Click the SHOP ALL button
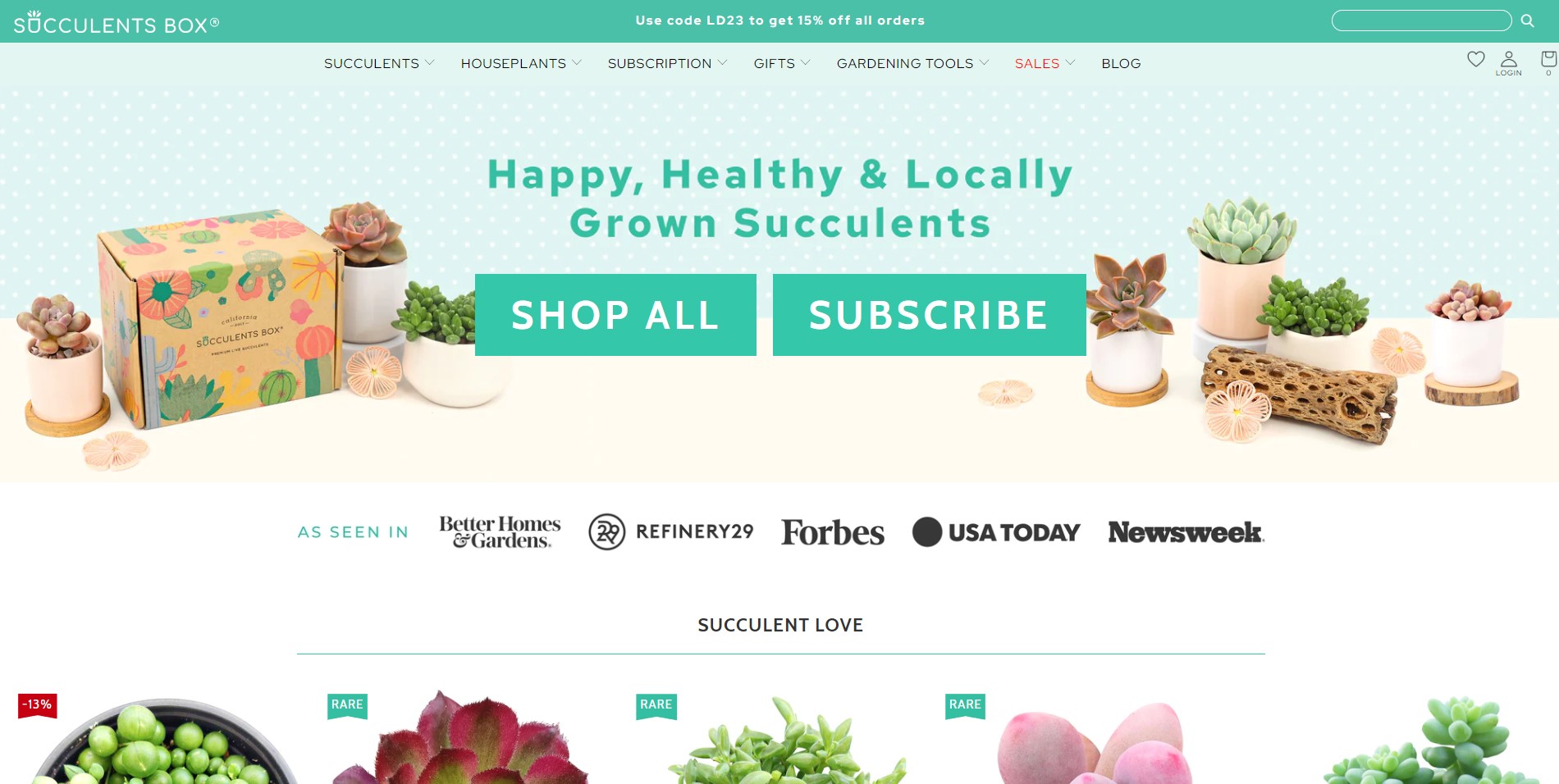Image resolution: width=1559 pixels, height=784 pixels. tap(615, 315)
